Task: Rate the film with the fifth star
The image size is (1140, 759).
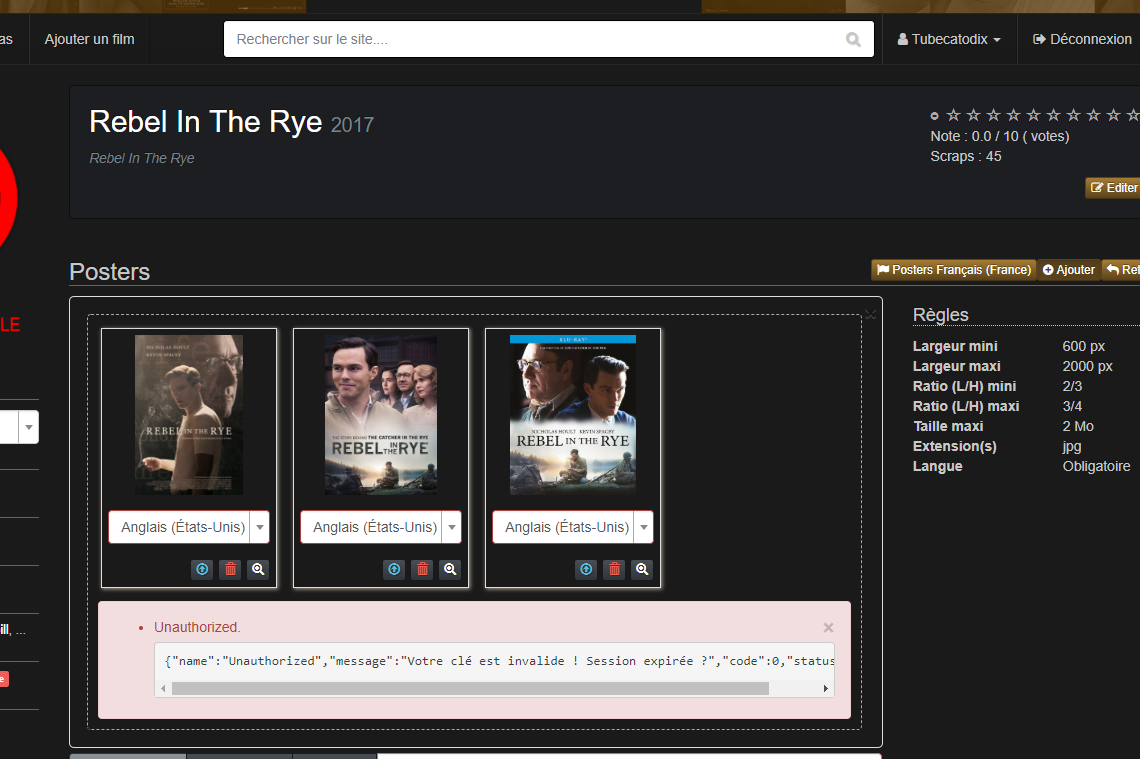Action: click(x=1033, y=115)
